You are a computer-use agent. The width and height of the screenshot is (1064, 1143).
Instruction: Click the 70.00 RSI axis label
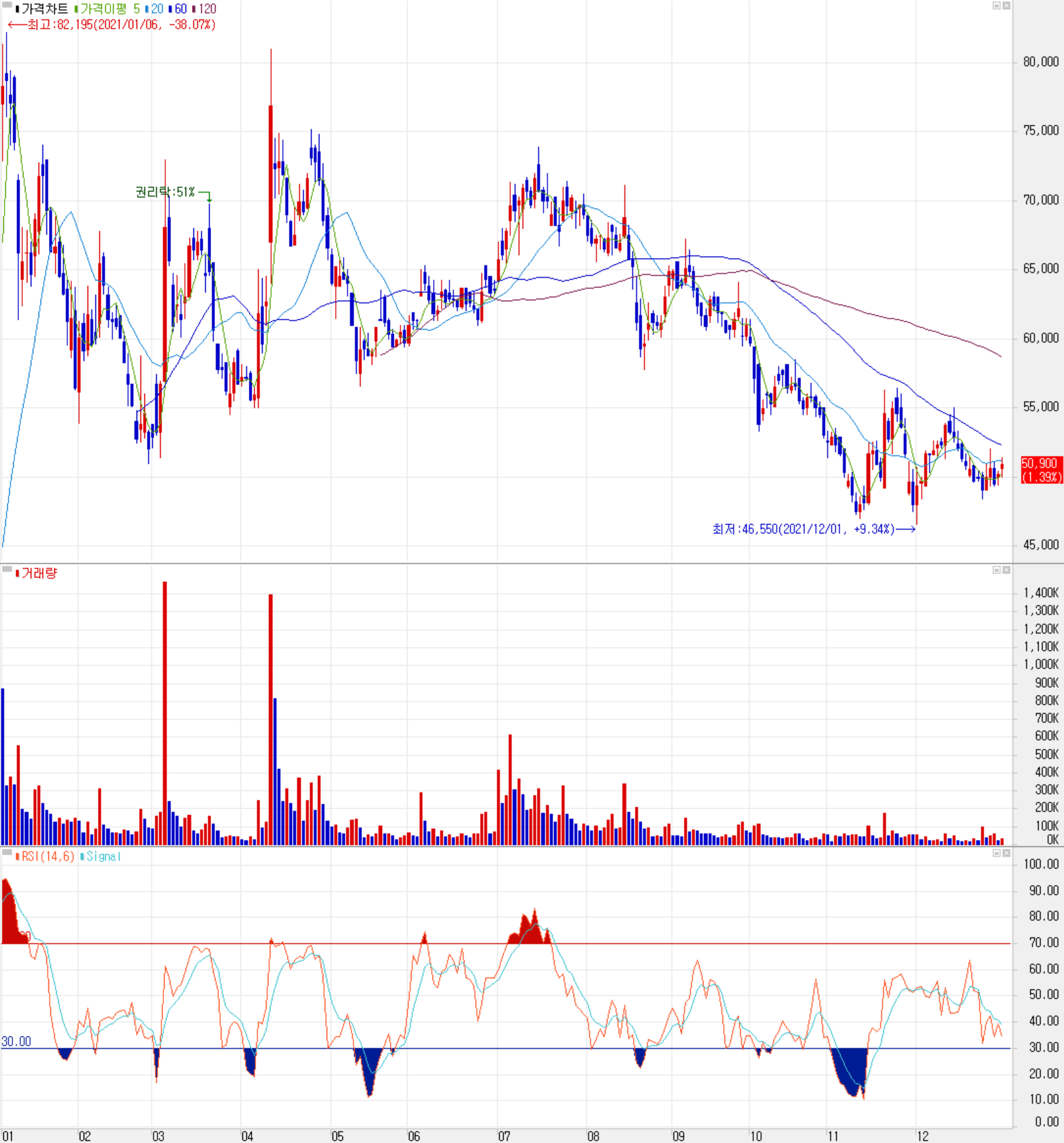pyautogui.click(x=1044, y=942)
